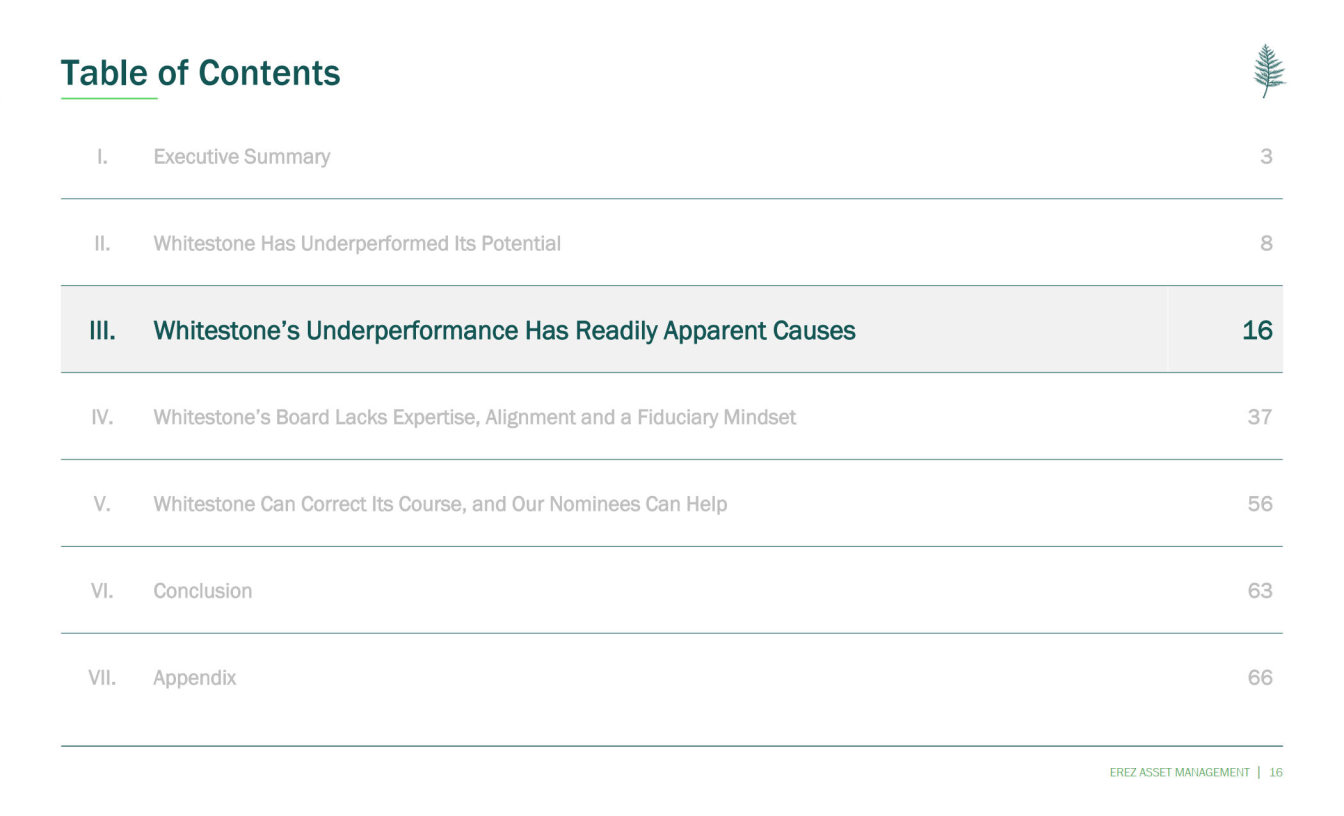Click the Erez Asset Management footer text

pos(1179,772)
